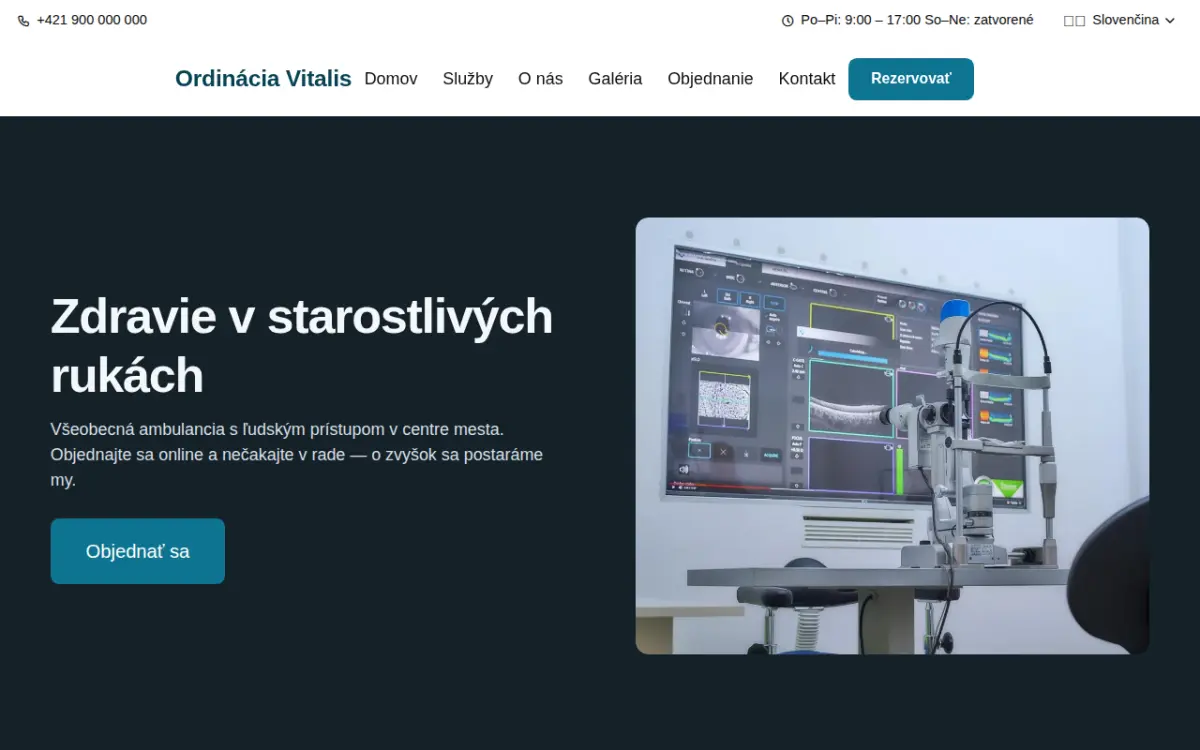1200x750 pixels.
Task: Open the eye examination equipment photo
Action: tap(892, 436)
